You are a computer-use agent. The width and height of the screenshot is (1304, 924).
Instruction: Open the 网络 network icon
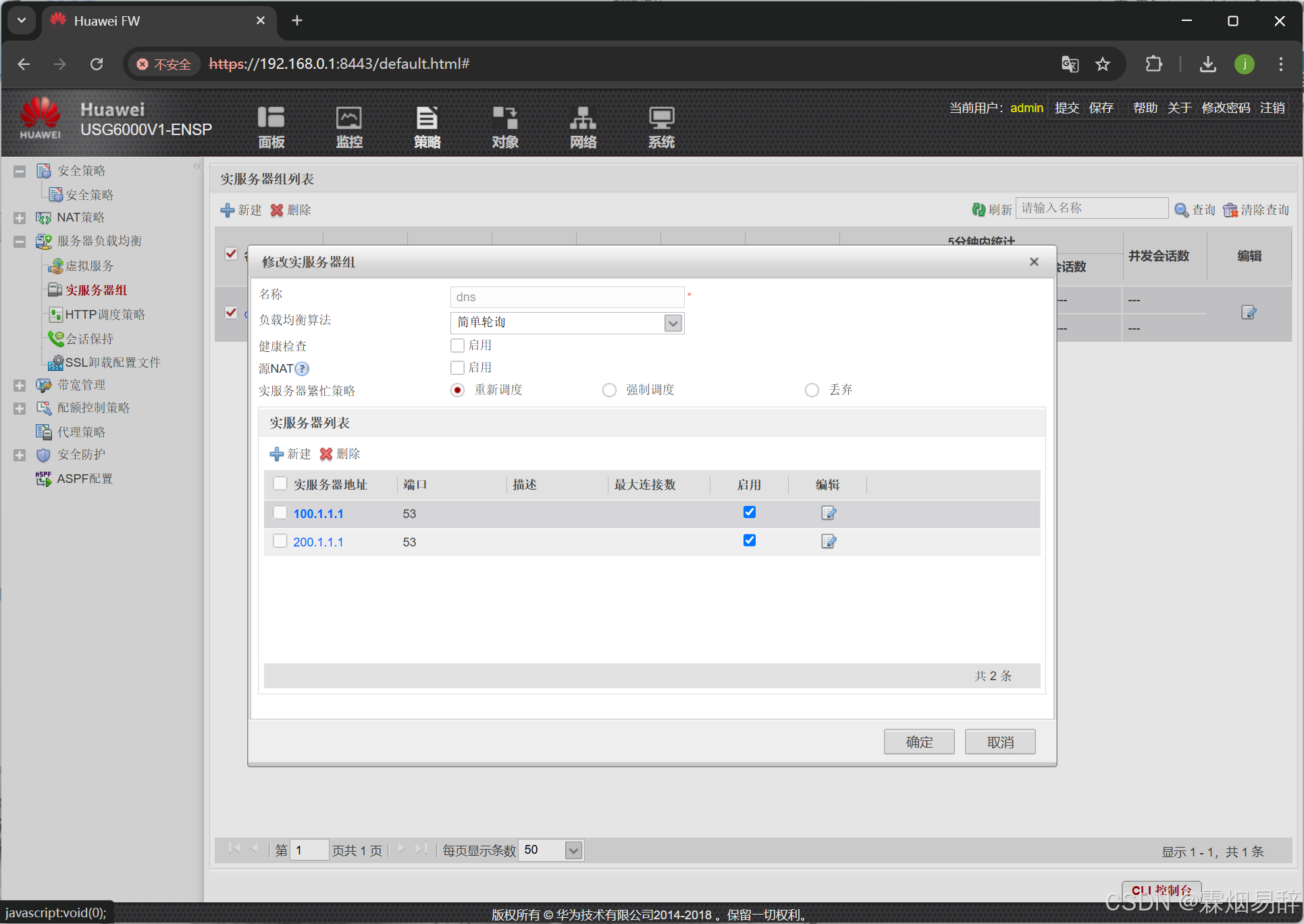[x=583, y=126]
